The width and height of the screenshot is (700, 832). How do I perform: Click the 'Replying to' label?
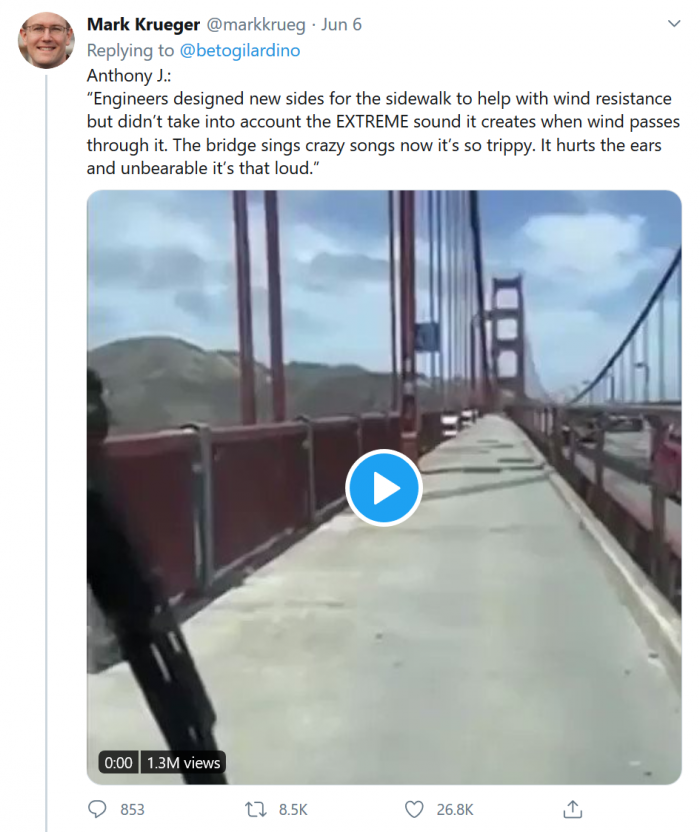coord(131,50)
